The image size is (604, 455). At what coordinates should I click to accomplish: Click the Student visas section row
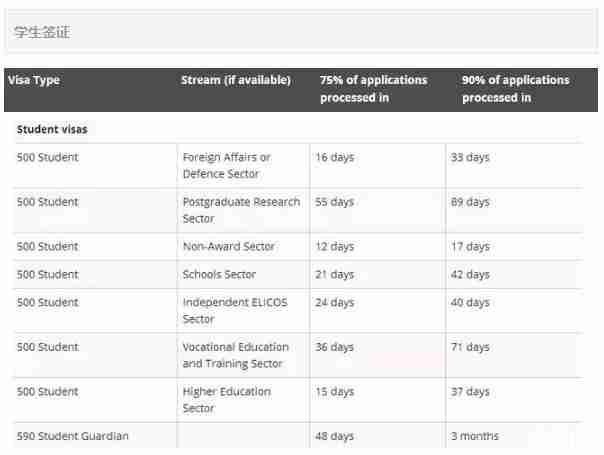pyautogui.click(x=52, y=129)
